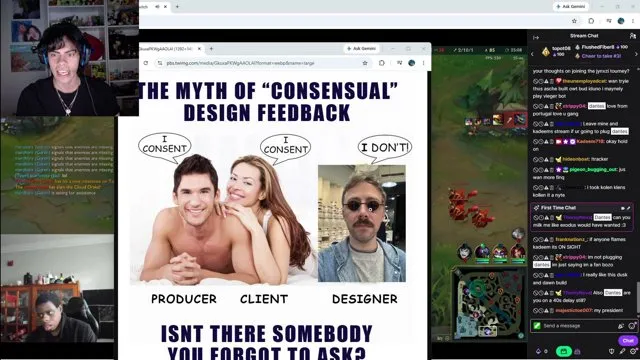
Task: Click the game minimap in the stream
Action: coord(489,302)
